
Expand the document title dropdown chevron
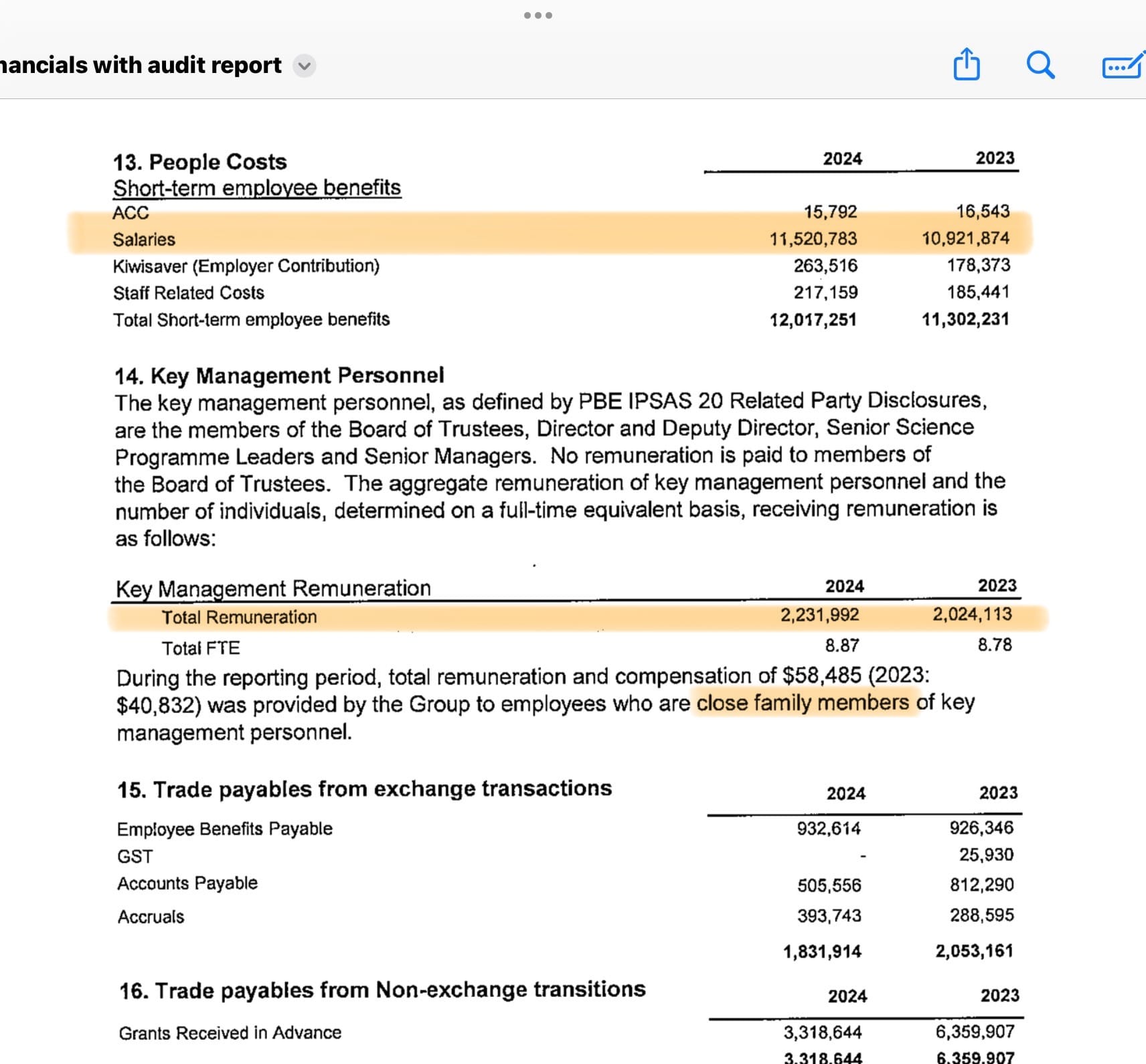(305, 66)
